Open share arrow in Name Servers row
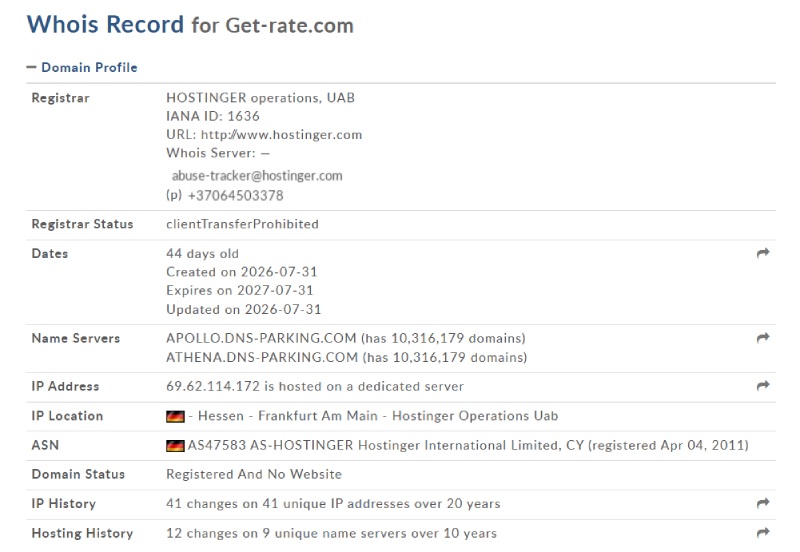800x552 pixels. pyautogui.click(x=763, y=337)
